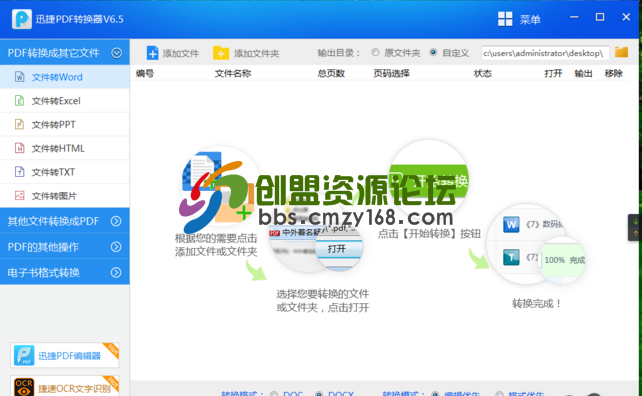The image size is (642, 396).
Task: Maximize the PDF converter window
Action: click(600, 17)
